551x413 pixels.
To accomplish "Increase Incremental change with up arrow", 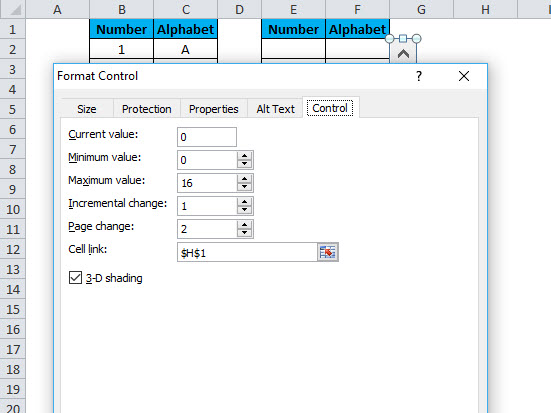I will 245,202.
